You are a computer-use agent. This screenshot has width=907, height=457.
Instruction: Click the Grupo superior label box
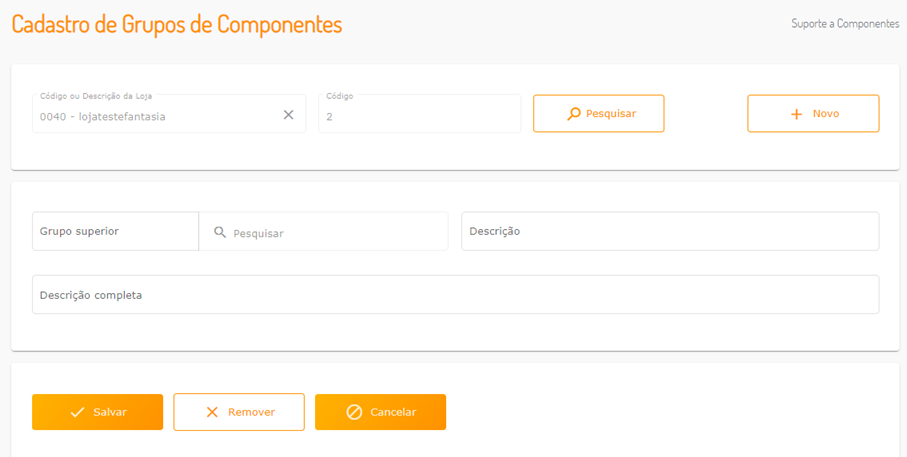pyautogui.click(x=115, y=231)
